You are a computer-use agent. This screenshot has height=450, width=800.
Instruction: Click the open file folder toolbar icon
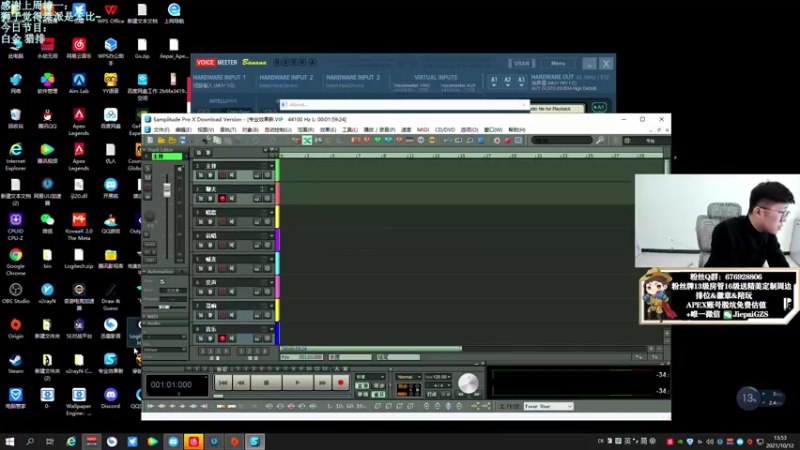pos(161,140)
